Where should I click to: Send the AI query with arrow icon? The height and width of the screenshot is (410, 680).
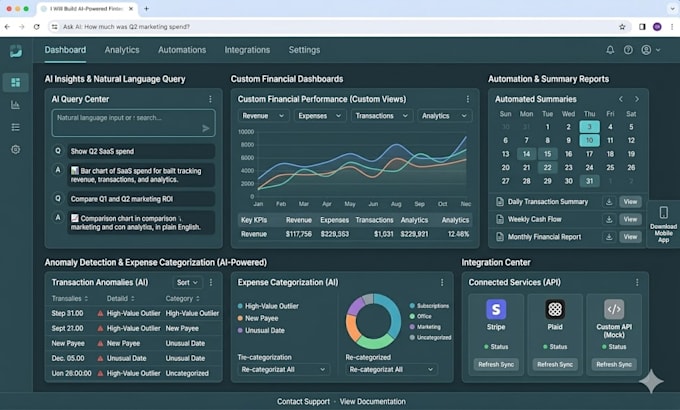(x=206, y=128)
